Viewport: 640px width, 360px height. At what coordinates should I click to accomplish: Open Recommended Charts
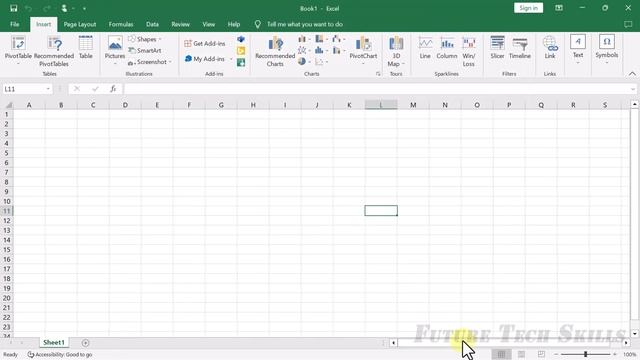[275, 51]
